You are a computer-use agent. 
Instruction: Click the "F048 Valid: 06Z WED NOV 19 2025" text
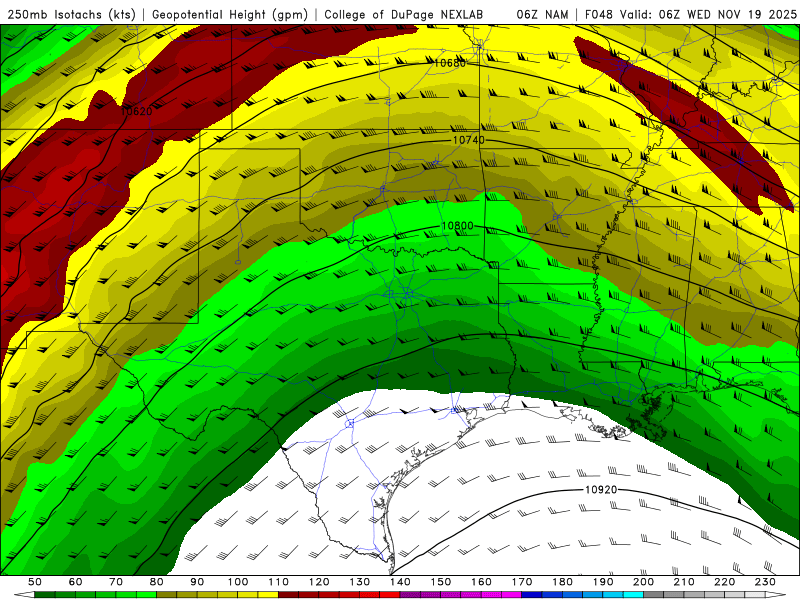click(691, 14)
